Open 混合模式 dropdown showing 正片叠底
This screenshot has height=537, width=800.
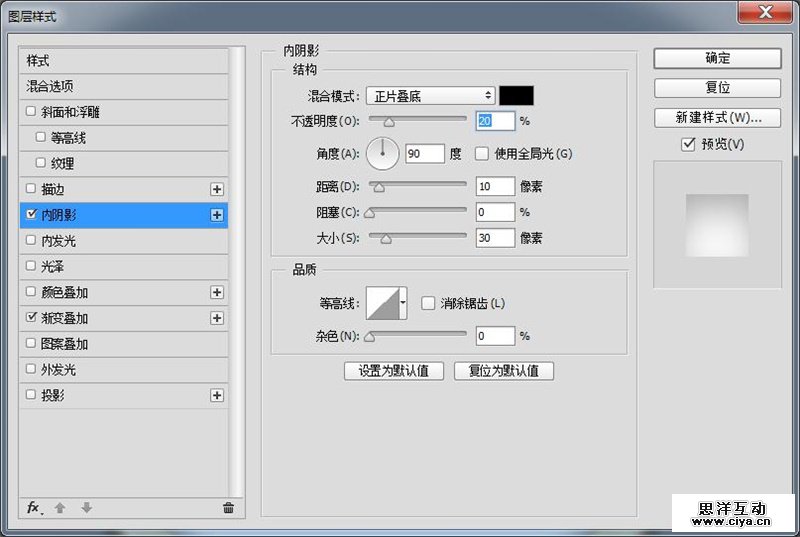(x=431, y=96)
